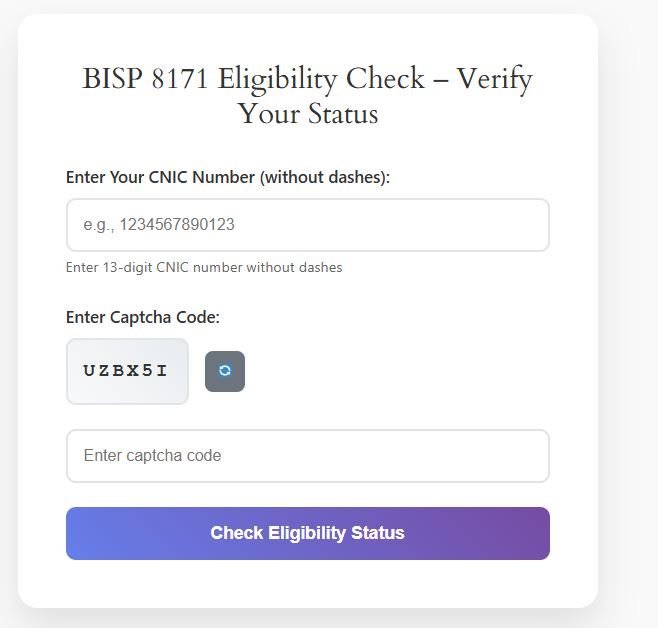Click the 13-digit CNIC helper text
Screen dimensions: 658x628
pos(204,267)
